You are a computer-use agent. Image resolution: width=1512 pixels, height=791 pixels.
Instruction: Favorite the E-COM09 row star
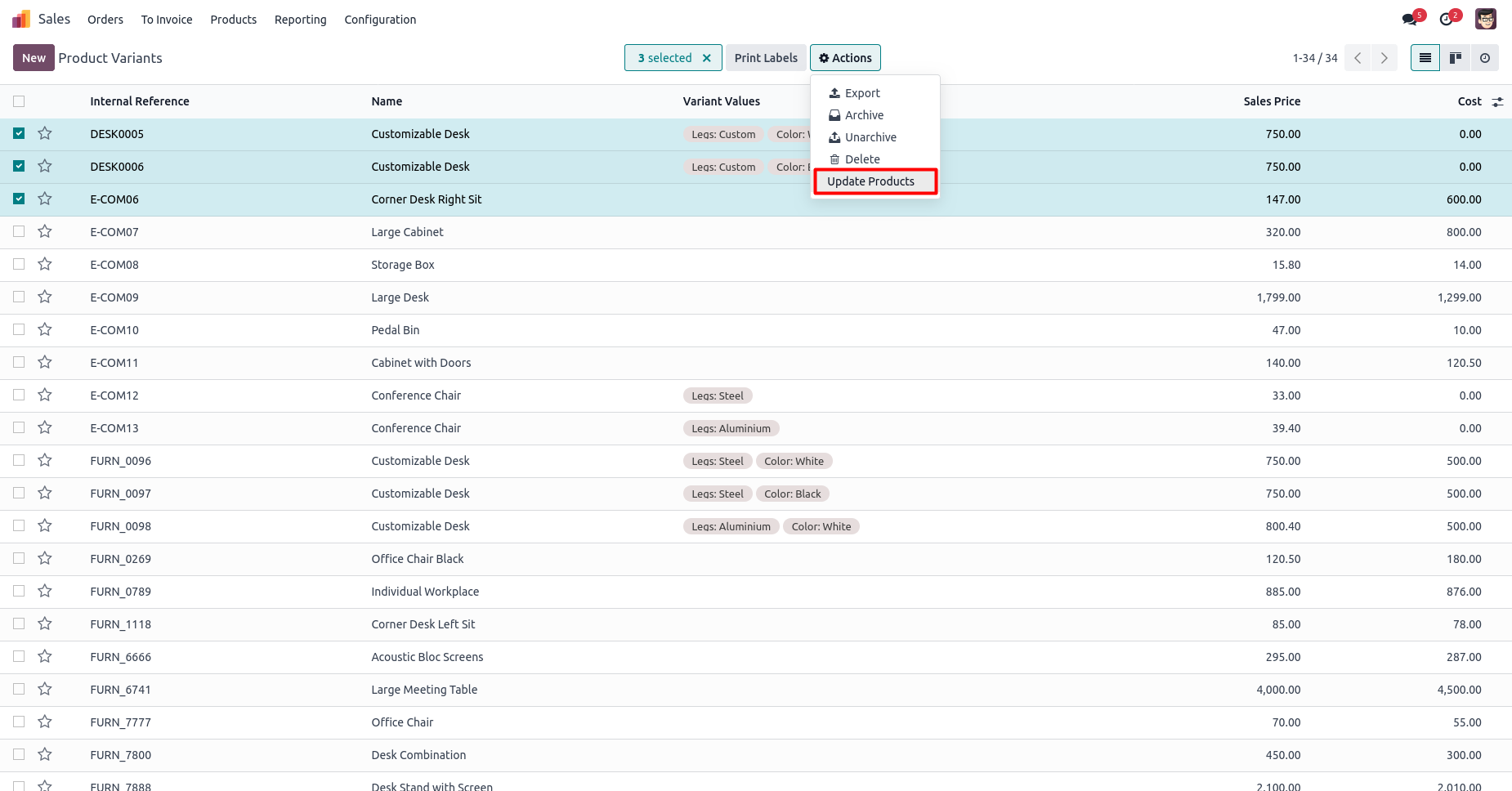click(x=45, y=297)
